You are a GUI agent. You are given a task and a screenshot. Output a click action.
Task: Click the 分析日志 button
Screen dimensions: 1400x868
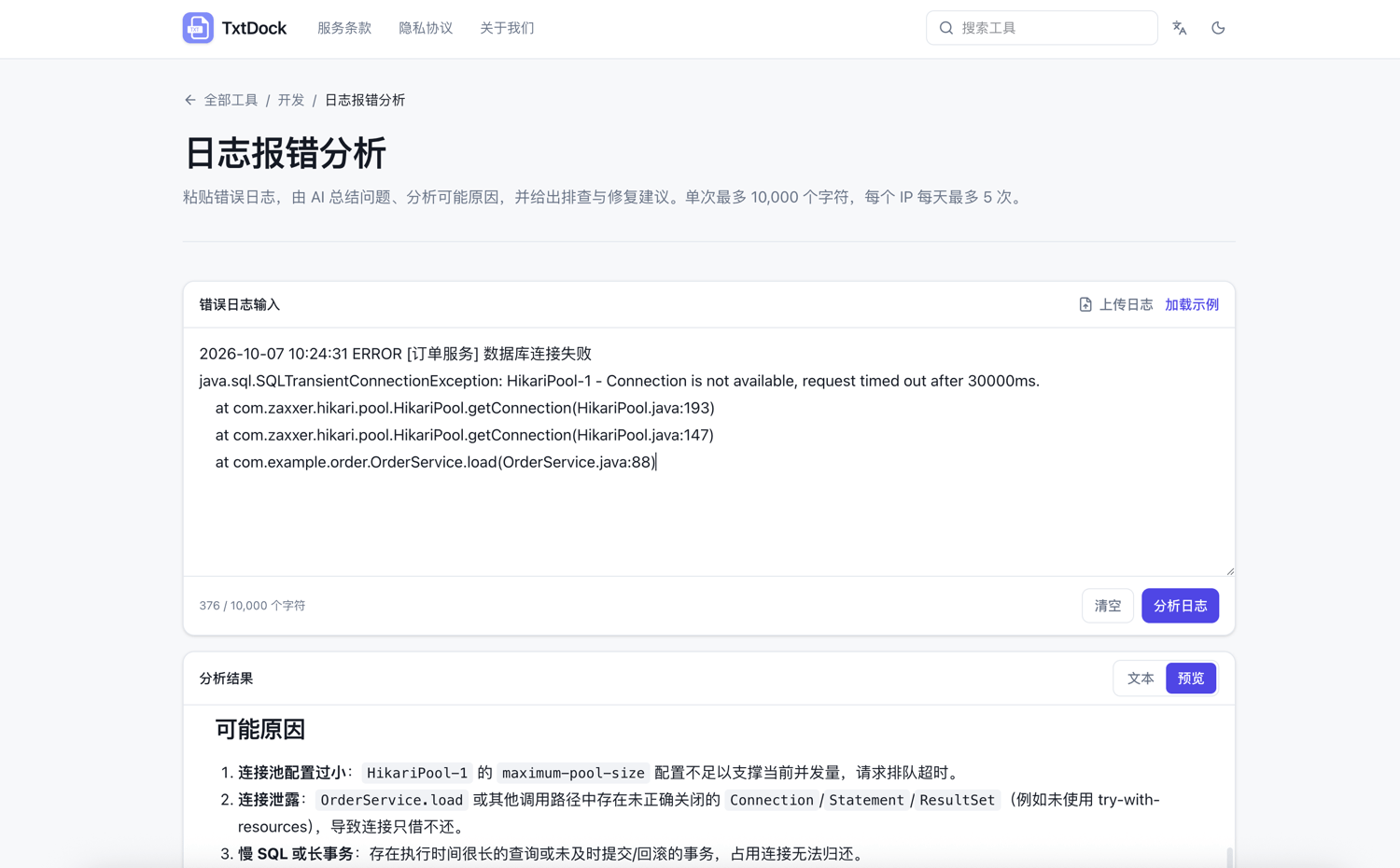coord(1180,606)
